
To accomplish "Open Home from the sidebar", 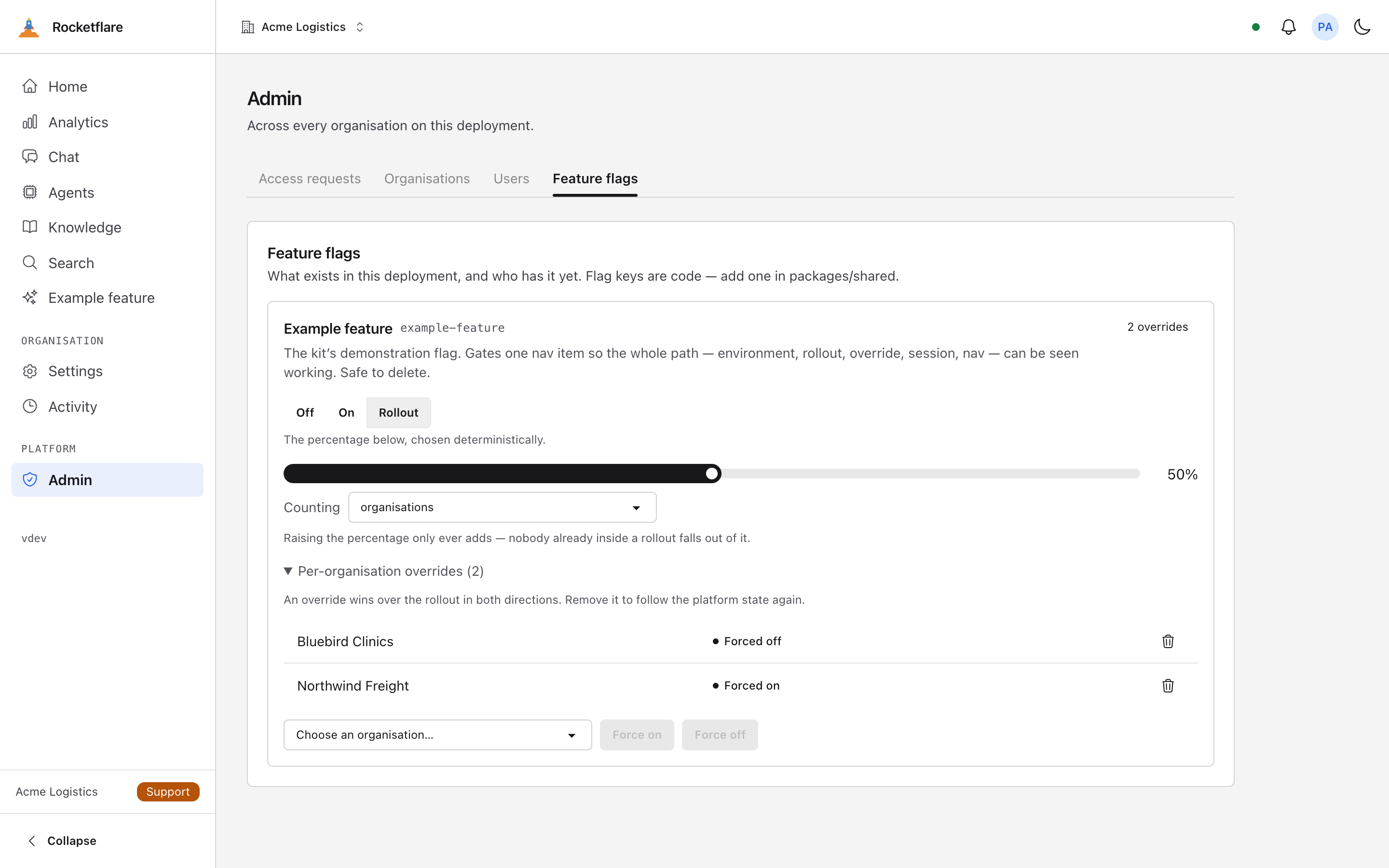I will pyautogui.click(x=108, y=87).
